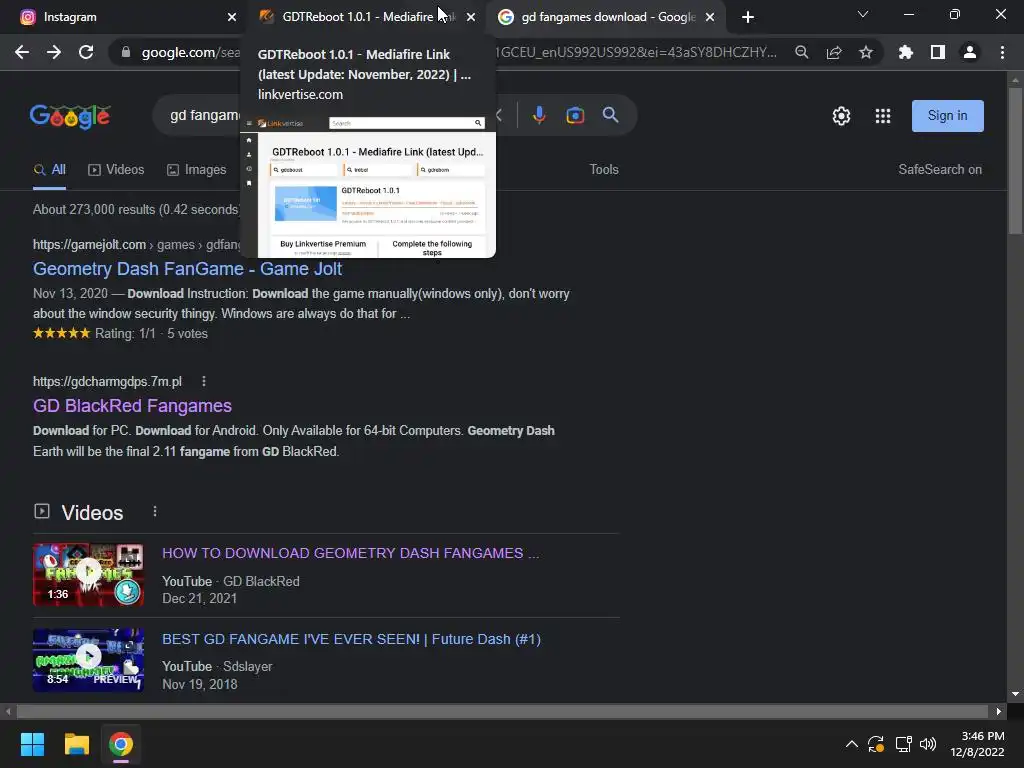Viewport: 1024px width, 768px height.
Task: Click the Chrome taskbar icon
Action: (121, 744)
